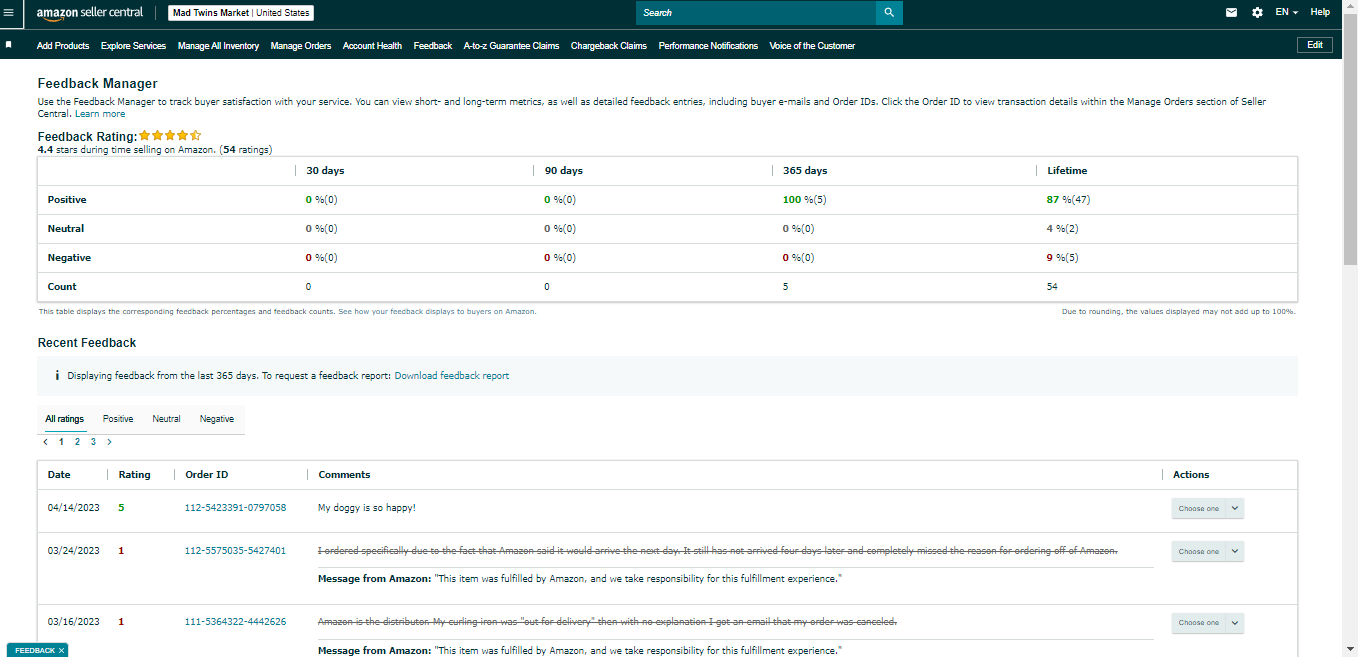Image resolution: width=1358 pixels, height=657 pixels.
Task: Click the bookmark flag icon
Action: [x=8, y=45]
